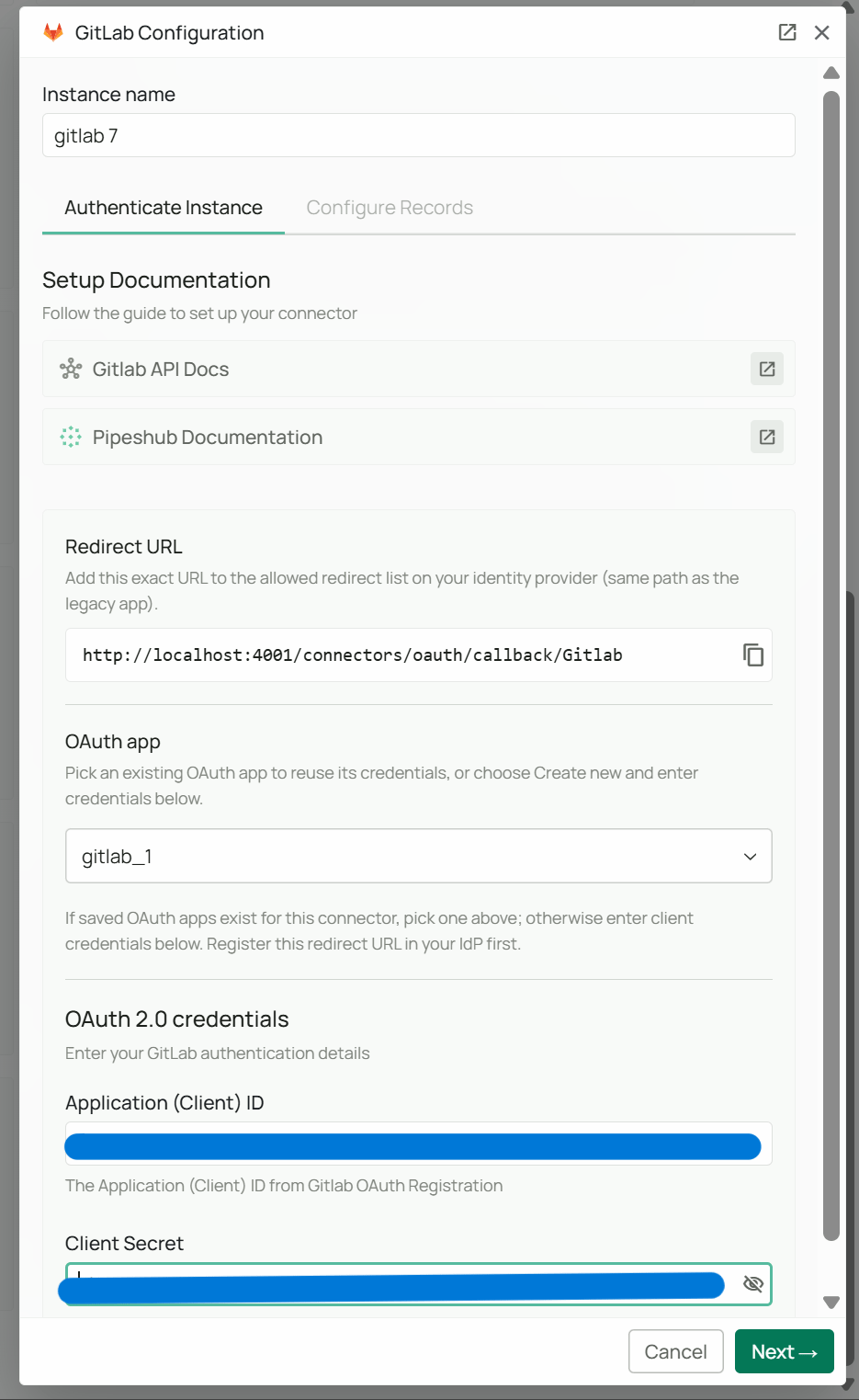Select the redirect URL callback text
Viewport: 859px width, 1400px height.
tap(353, 654)
